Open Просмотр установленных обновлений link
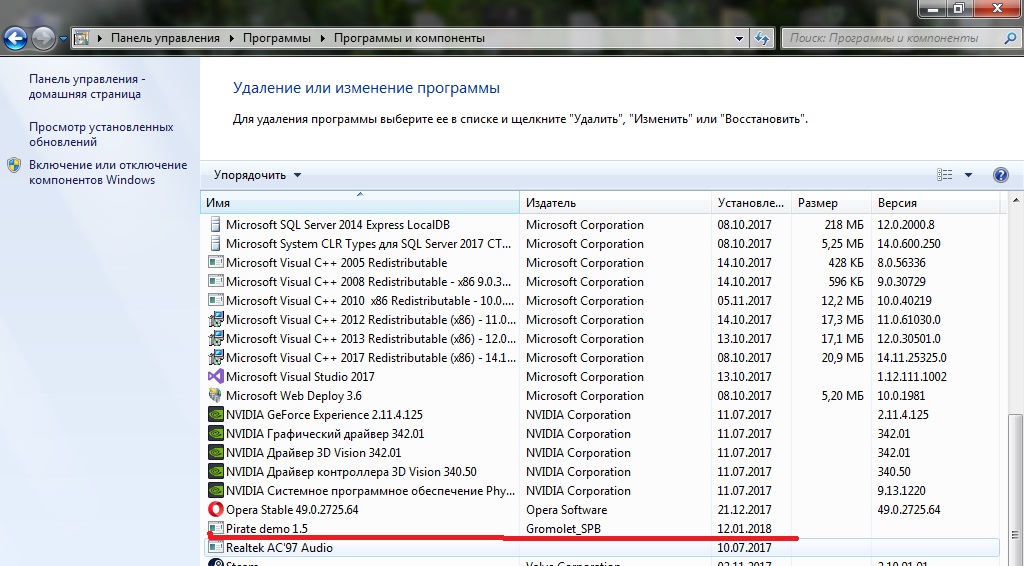Image resolution: width=1024 pixels, height=566 pixels. click(101, 134)
